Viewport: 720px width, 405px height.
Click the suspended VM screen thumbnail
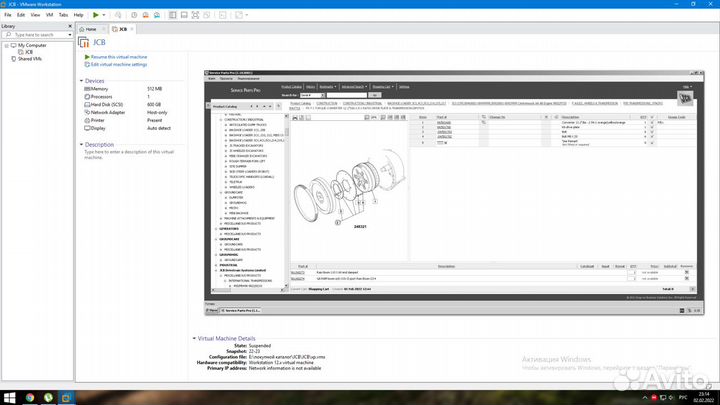(452, 192)
